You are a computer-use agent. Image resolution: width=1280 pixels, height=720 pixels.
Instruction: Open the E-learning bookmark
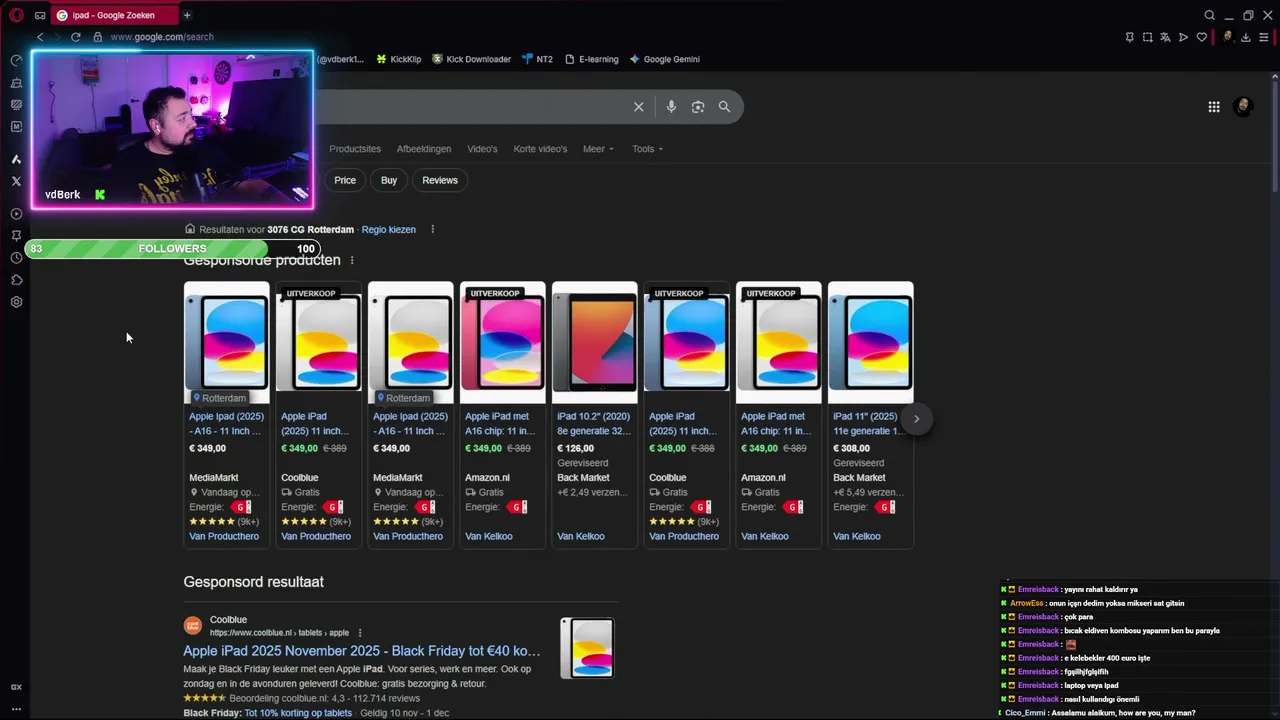590,59
